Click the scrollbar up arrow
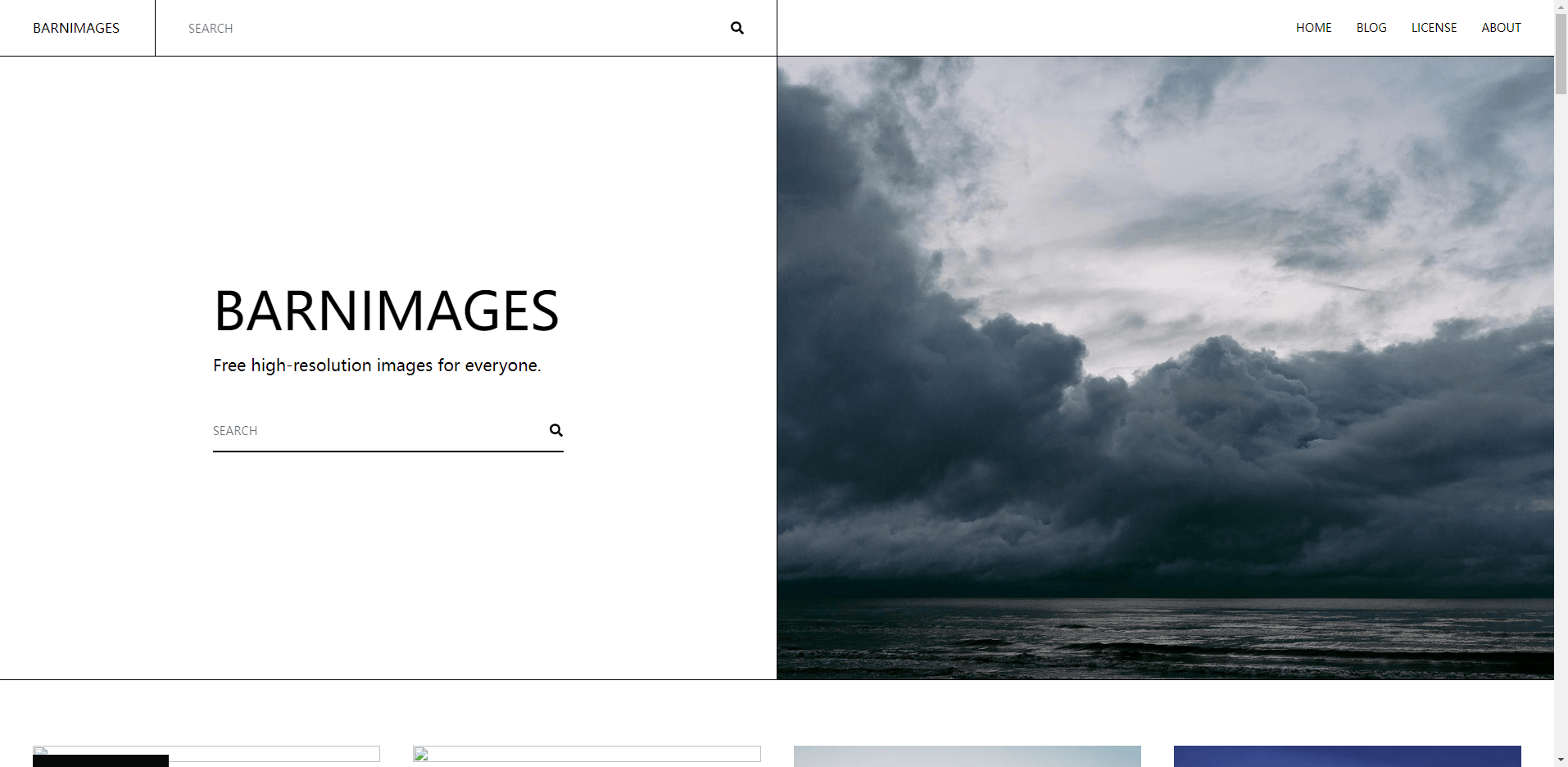Viewport: 1568px width, 767px height. coord(1561,7)
